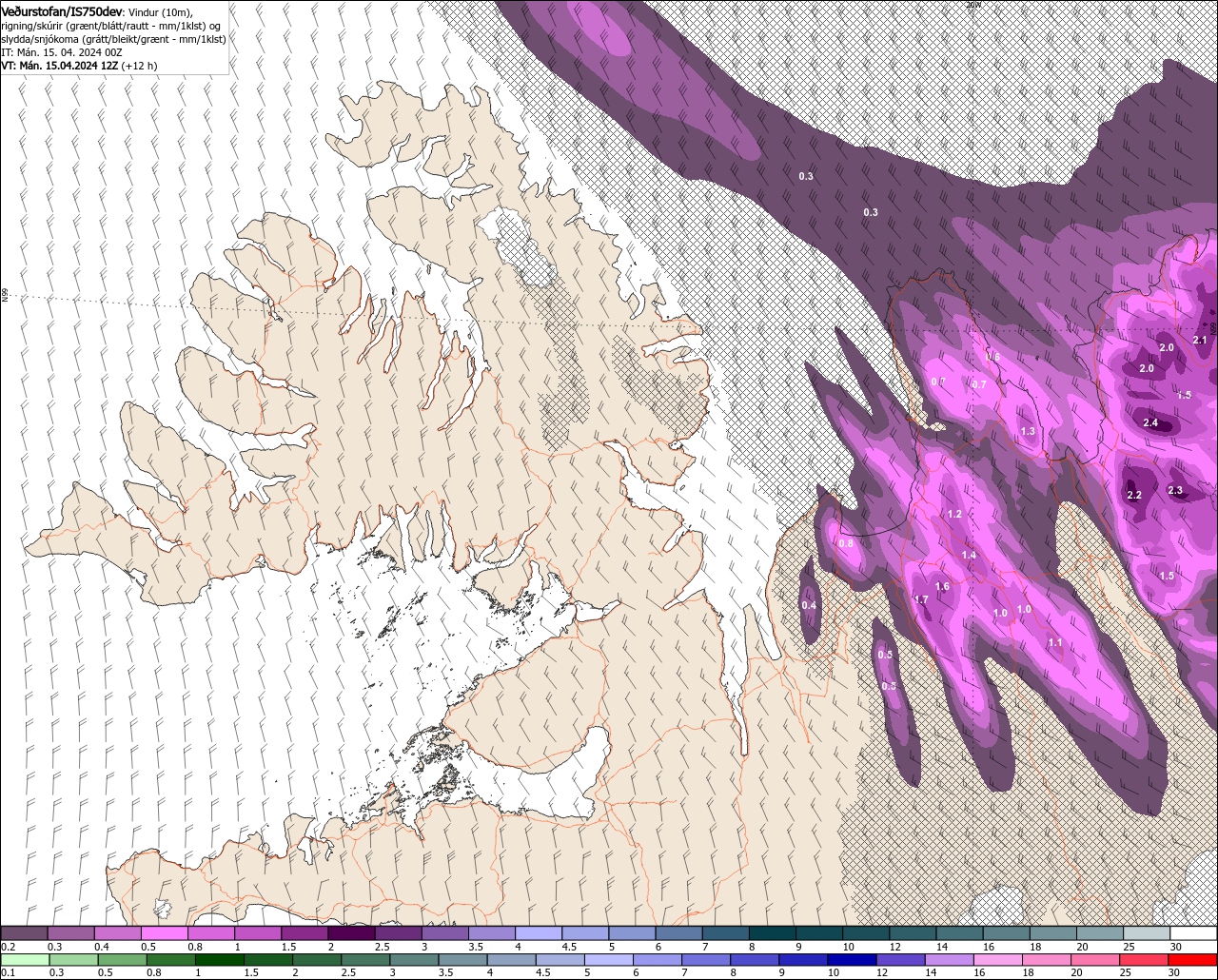Click the 0.2 label in upper legend row

point(9,948)
